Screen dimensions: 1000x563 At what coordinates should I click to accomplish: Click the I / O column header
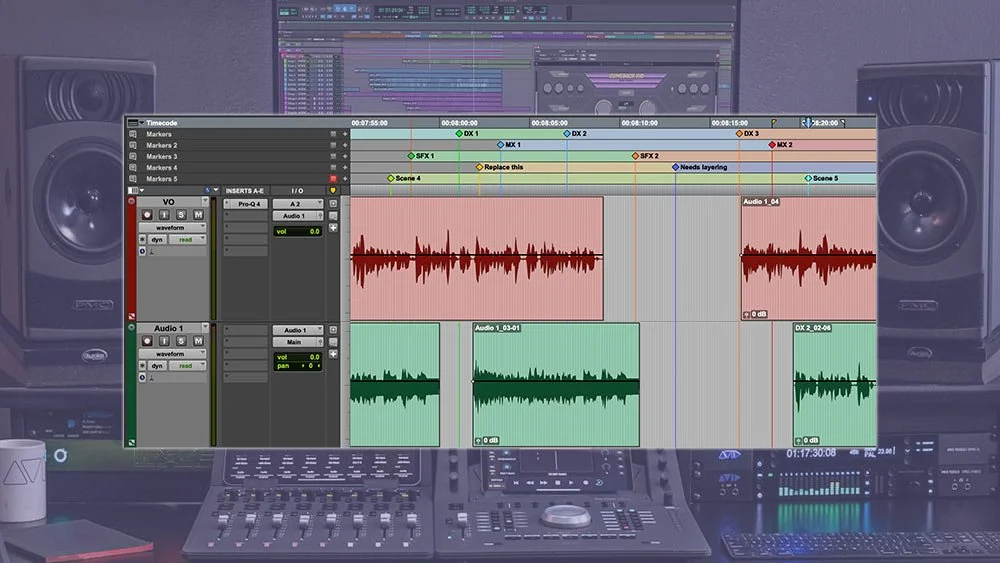point(298,191)
